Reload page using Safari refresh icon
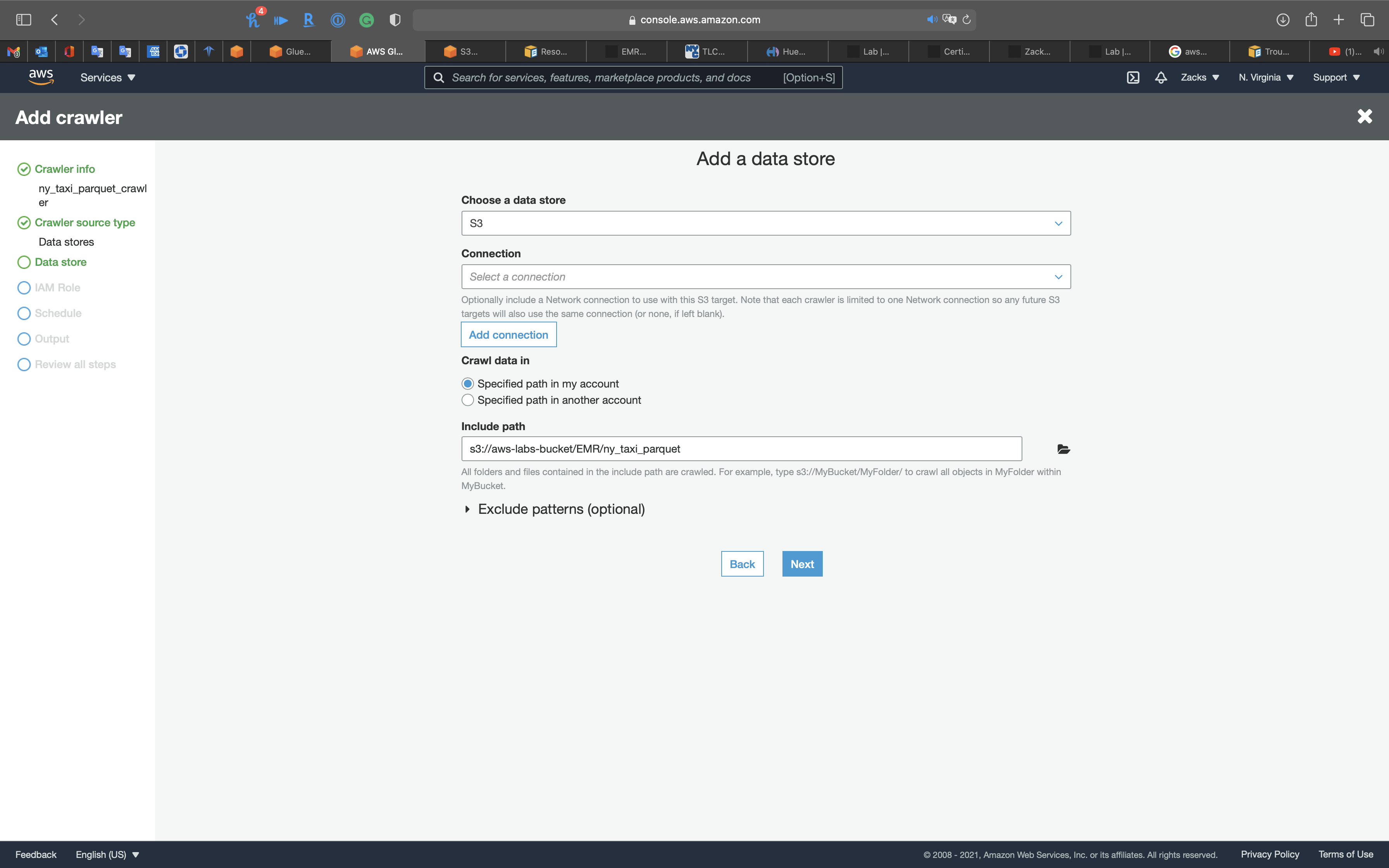The width and height of the screenshot is (1389, 868). [x=967, y=20]
